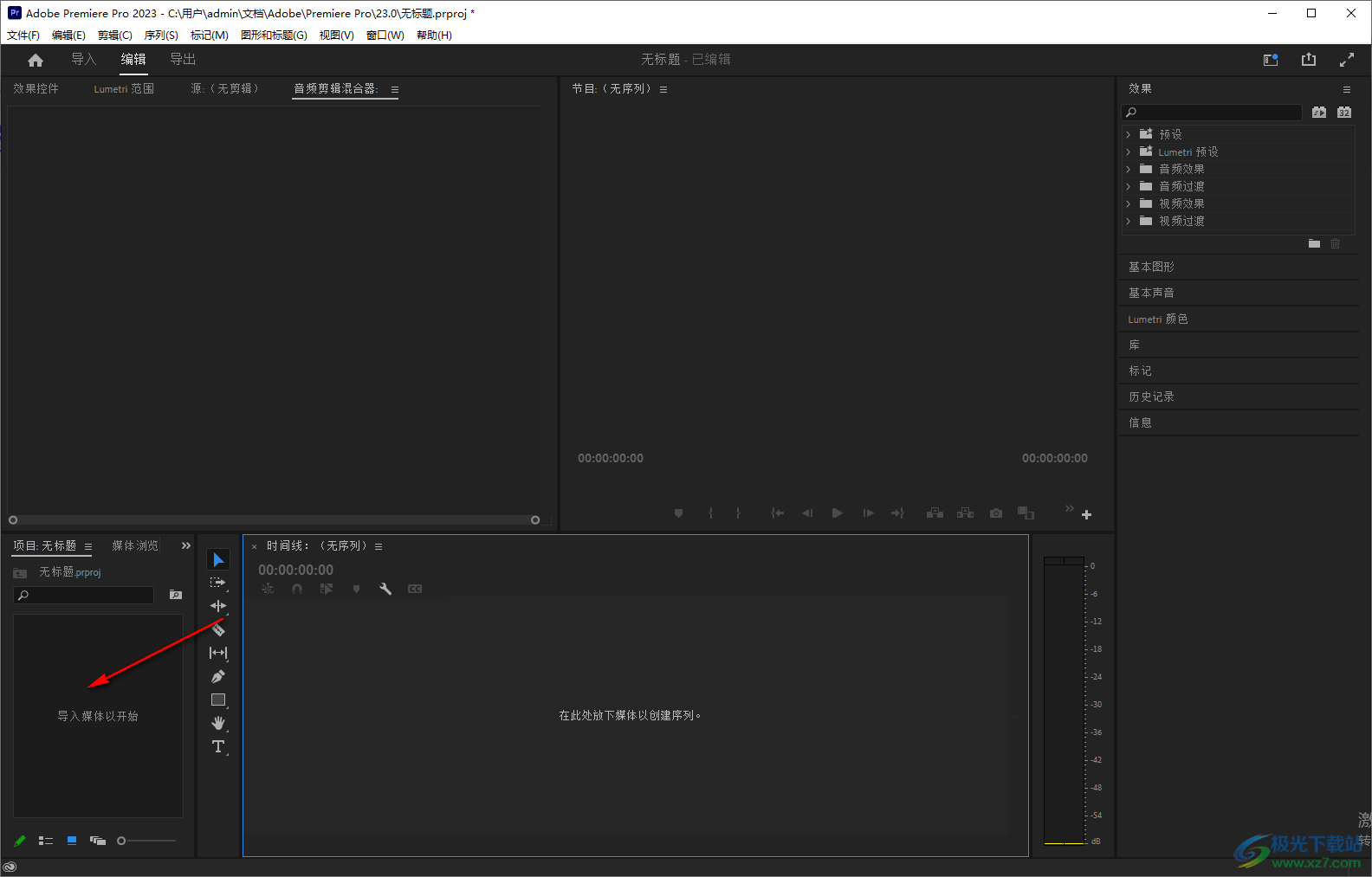Open the Button Editor plus icon

1086,514
